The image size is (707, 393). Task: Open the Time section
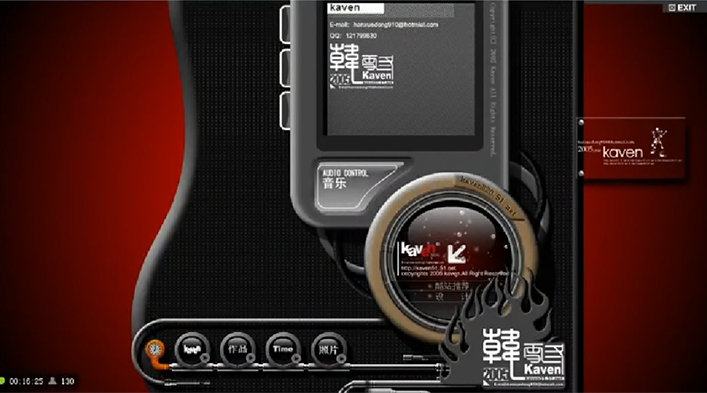tap(283, 349)
